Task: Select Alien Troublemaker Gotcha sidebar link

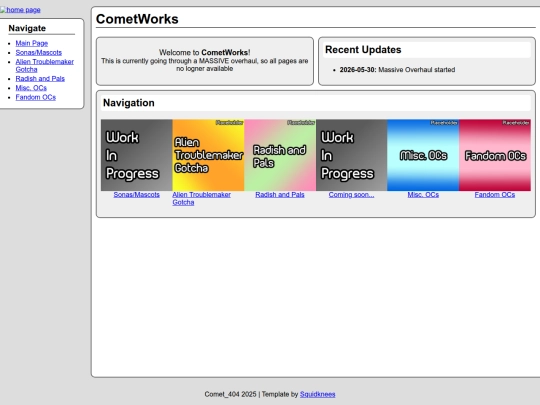Action: [44, 65]
